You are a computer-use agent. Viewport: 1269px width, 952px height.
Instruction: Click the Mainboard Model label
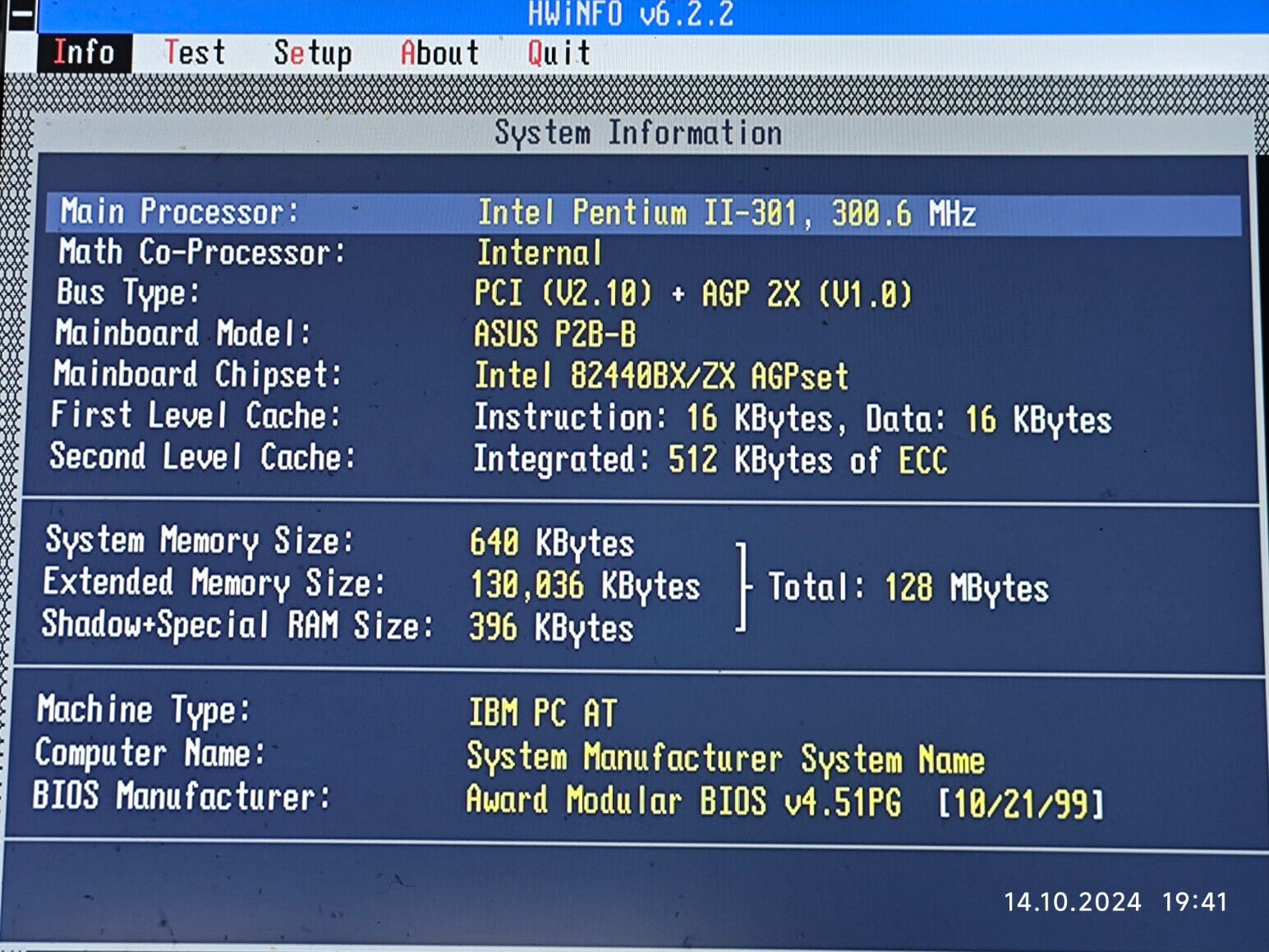coord(183,333)
